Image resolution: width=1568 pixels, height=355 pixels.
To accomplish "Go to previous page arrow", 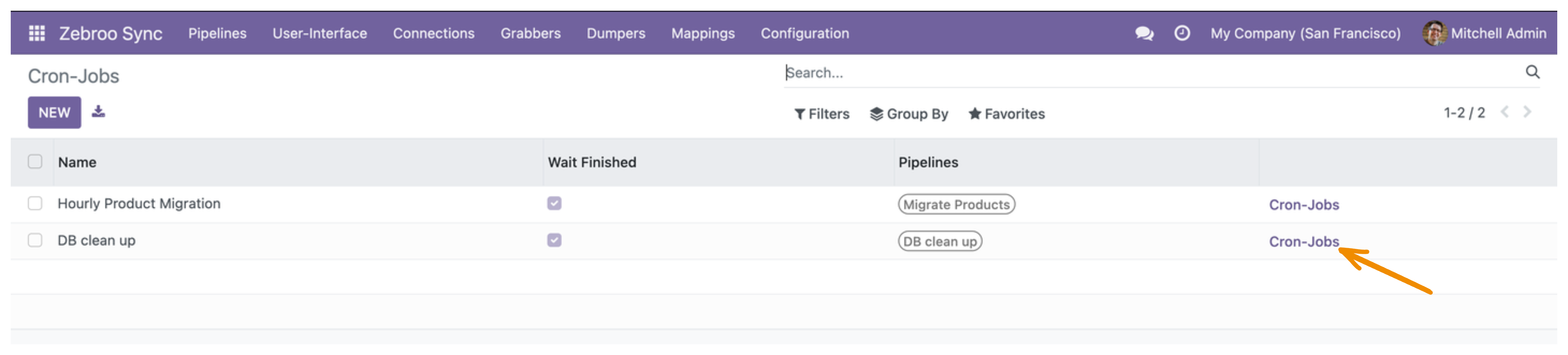I will click(x=1504, y=112).
